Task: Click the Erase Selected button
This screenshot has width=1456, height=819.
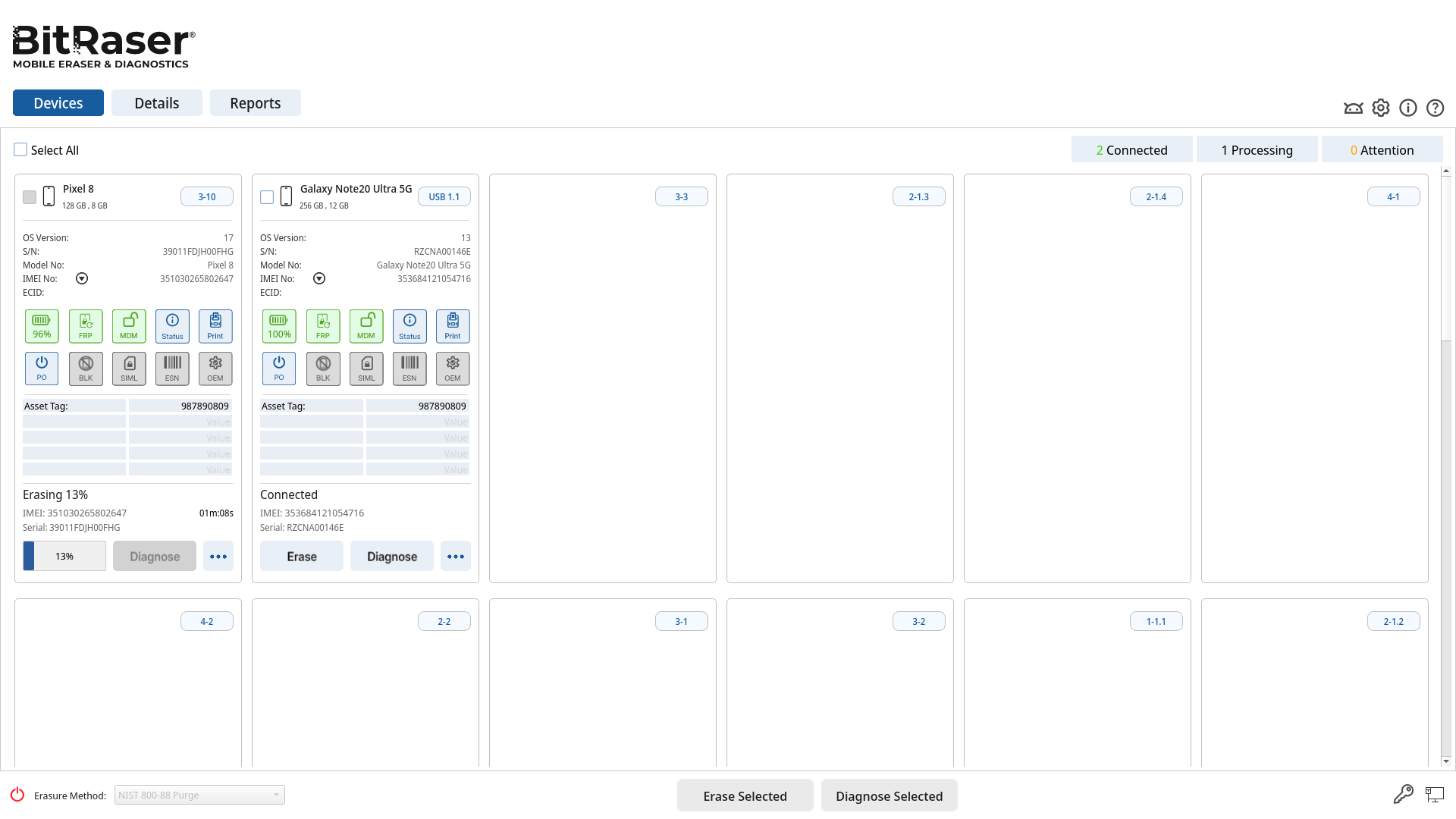Action: point(745,795)
